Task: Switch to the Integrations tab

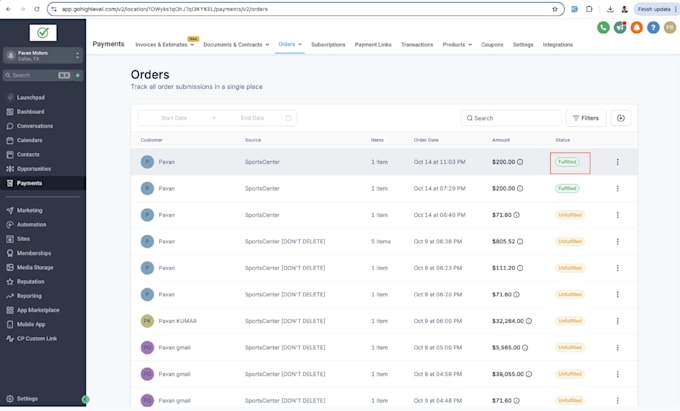Action: coord(558,45)
